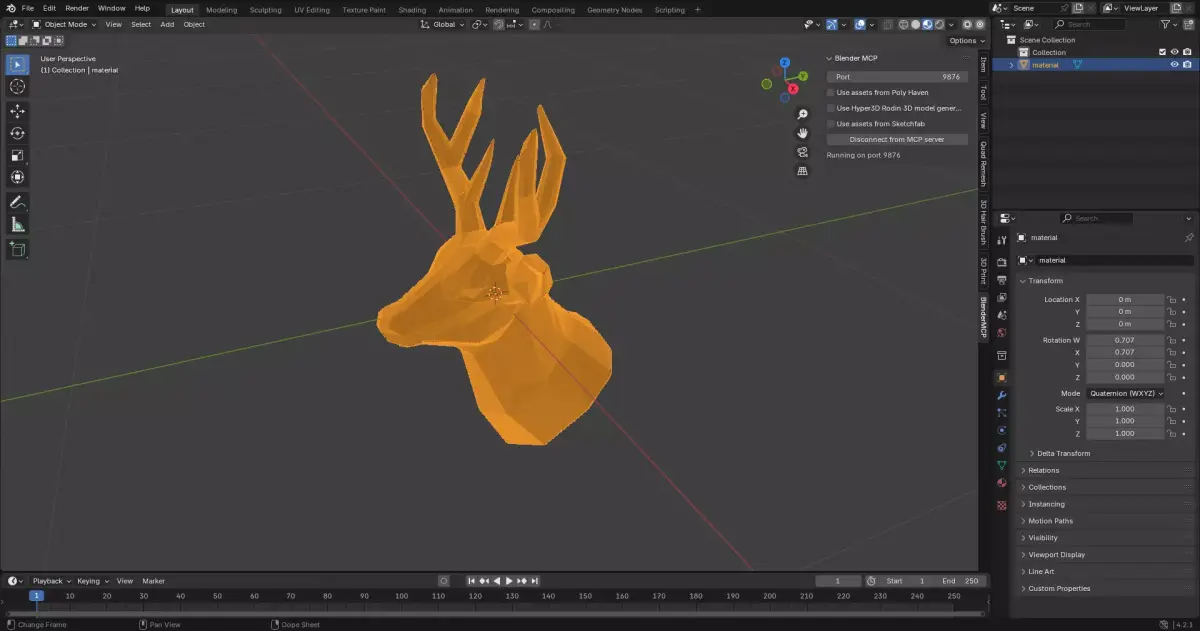This screenshot has height=631, width=1200.
Task: Pin the properties editor context
Action: click(x=1188, y=238)
